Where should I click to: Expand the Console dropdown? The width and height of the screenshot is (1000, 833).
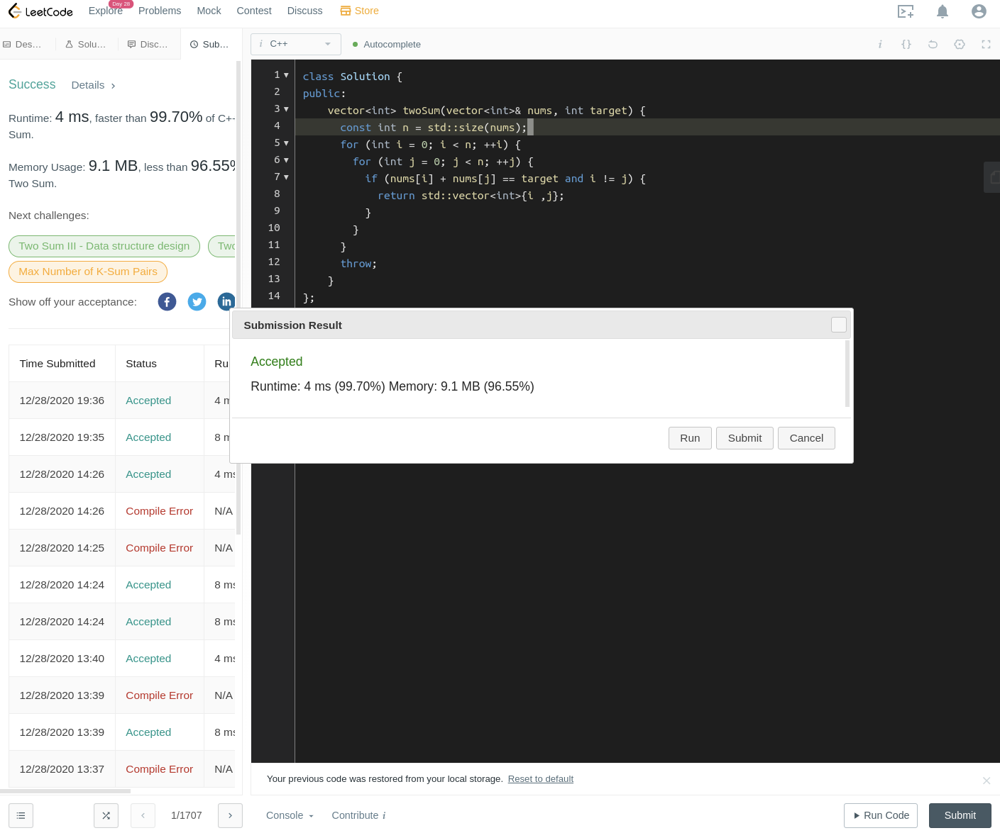click(290, 815)
